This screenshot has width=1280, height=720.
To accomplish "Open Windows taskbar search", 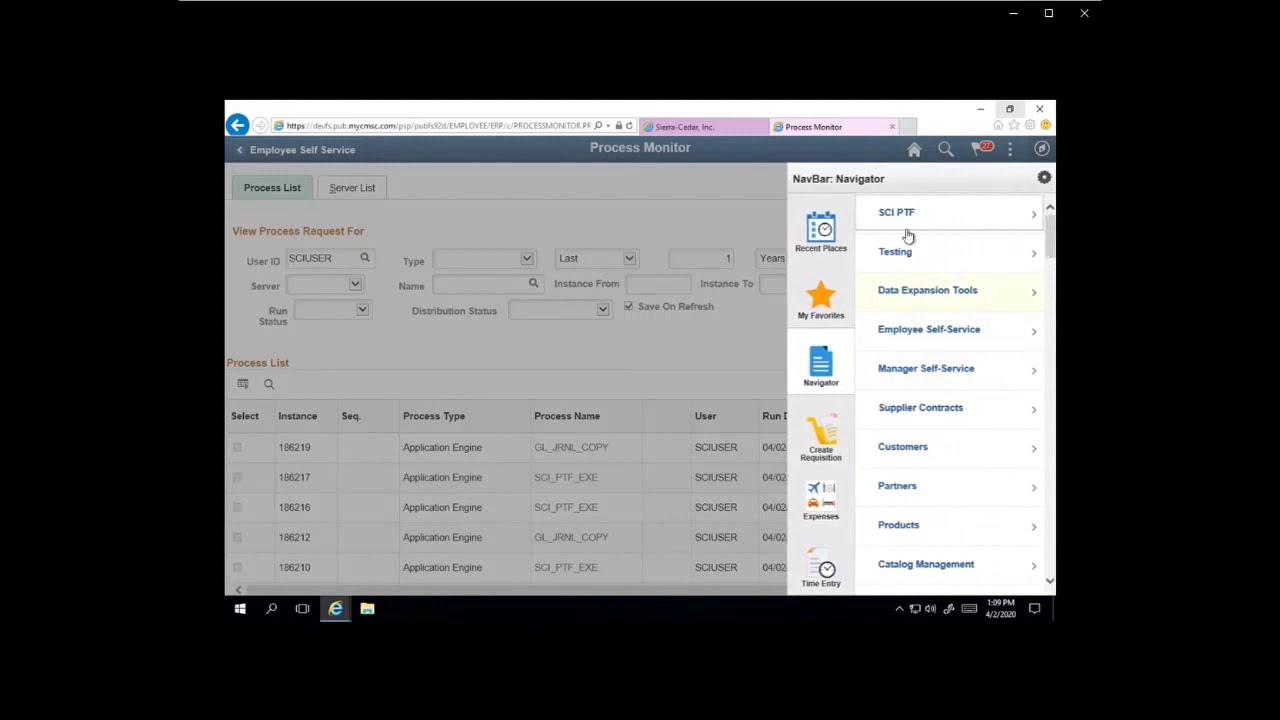I will click(x=271, y=608).
